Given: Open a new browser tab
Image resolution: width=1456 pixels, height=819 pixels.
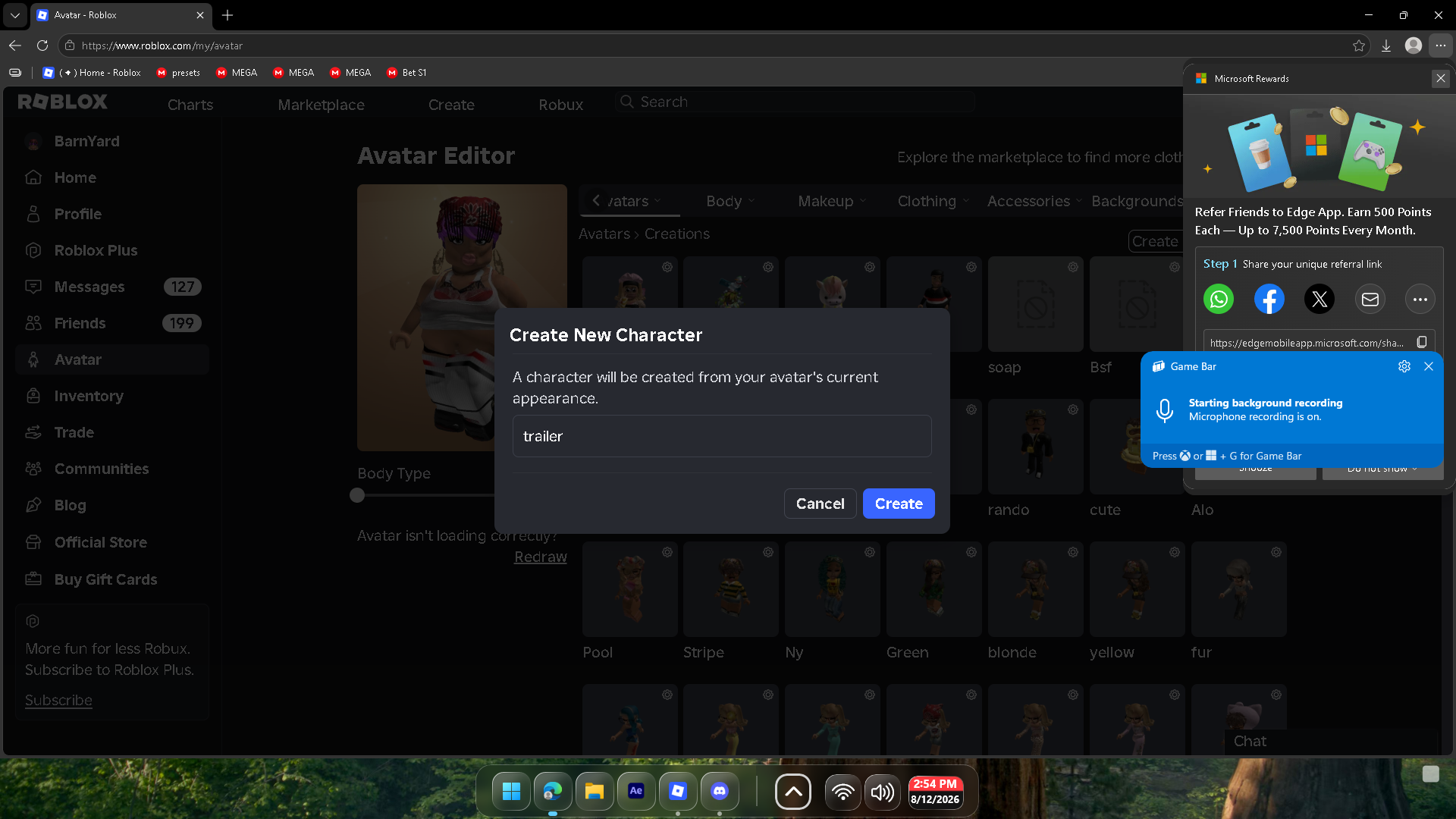Looking at the screenshot, I should (227, 15).
